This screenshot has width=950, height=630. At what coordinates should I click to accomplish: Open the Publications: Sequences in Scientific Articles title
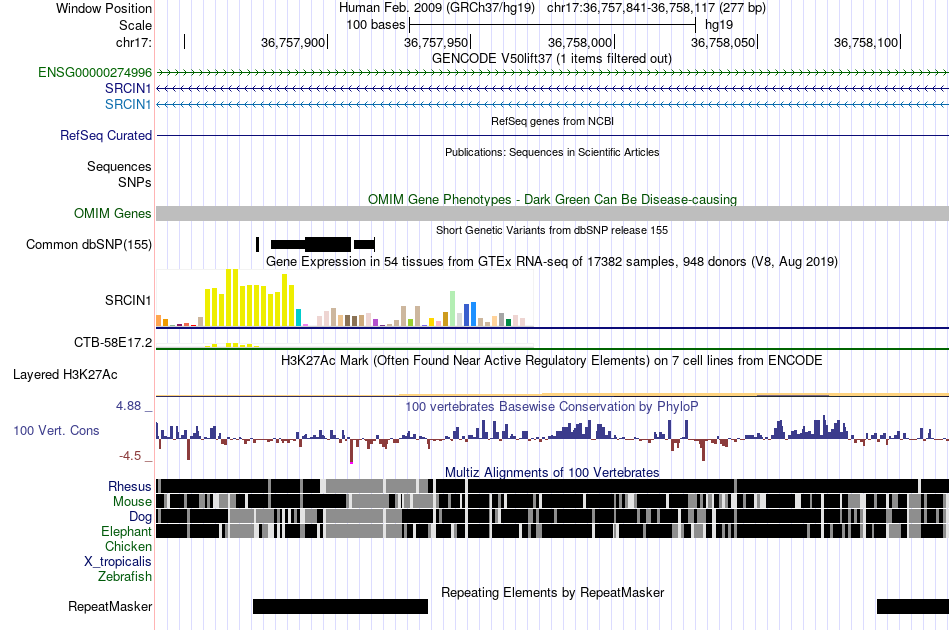552,152
